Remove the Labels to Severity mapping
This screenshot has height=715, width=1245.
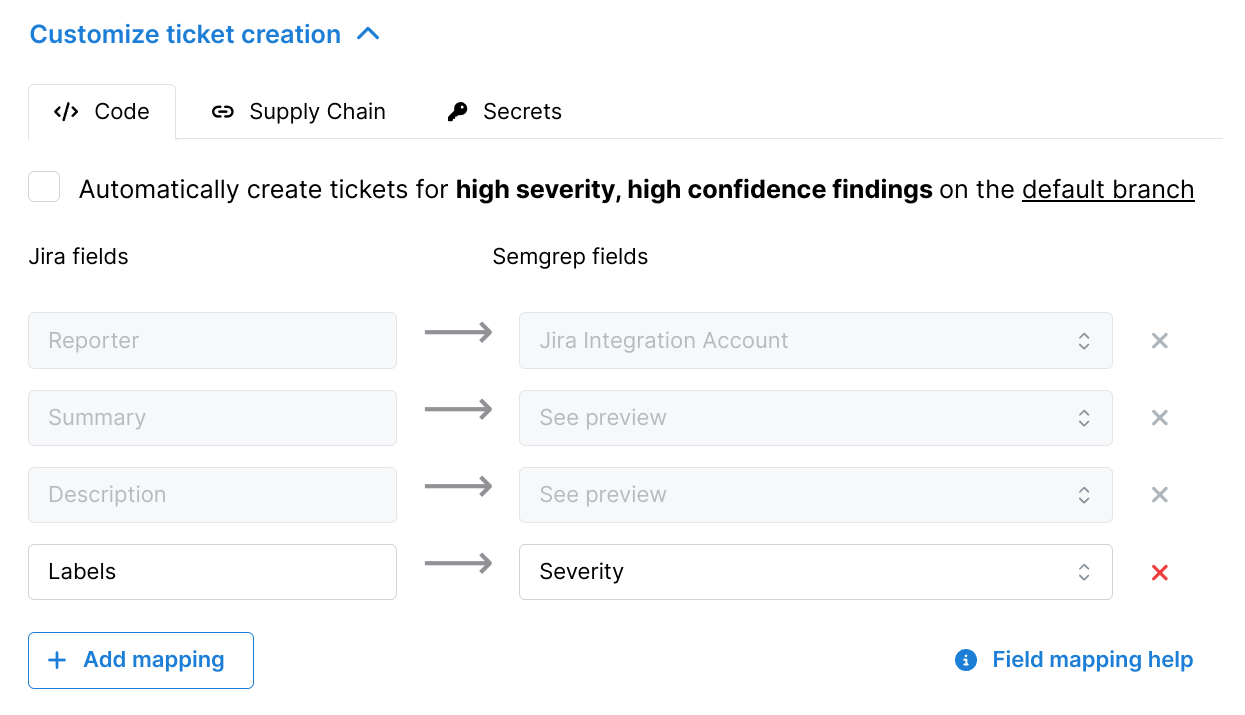[x=1159, y=571]
